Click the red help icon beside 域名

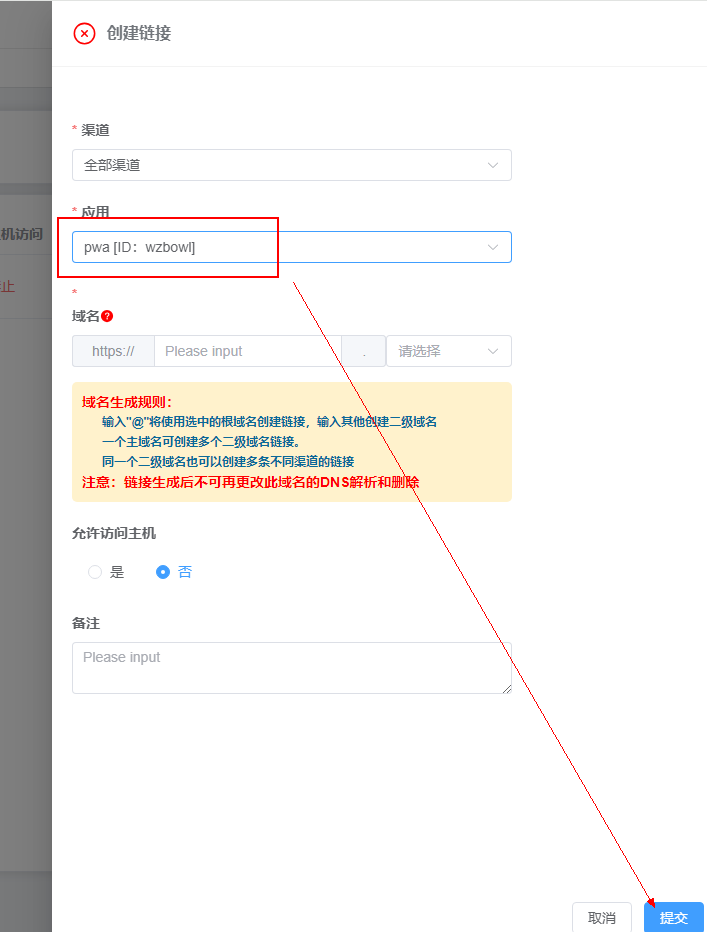[107, 316]
